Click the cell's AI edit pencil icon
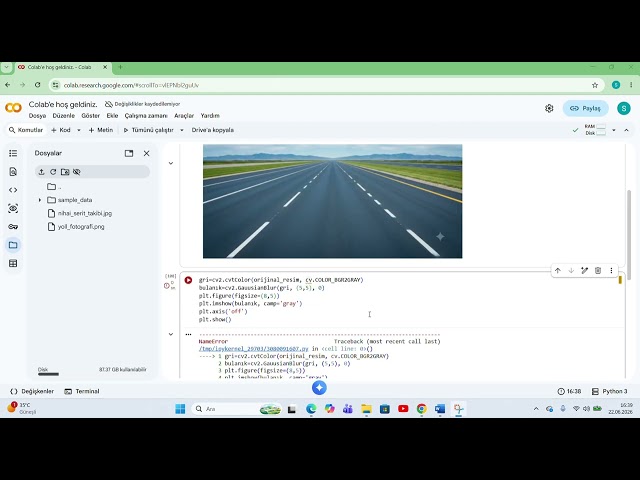 (x=584, y=270)
